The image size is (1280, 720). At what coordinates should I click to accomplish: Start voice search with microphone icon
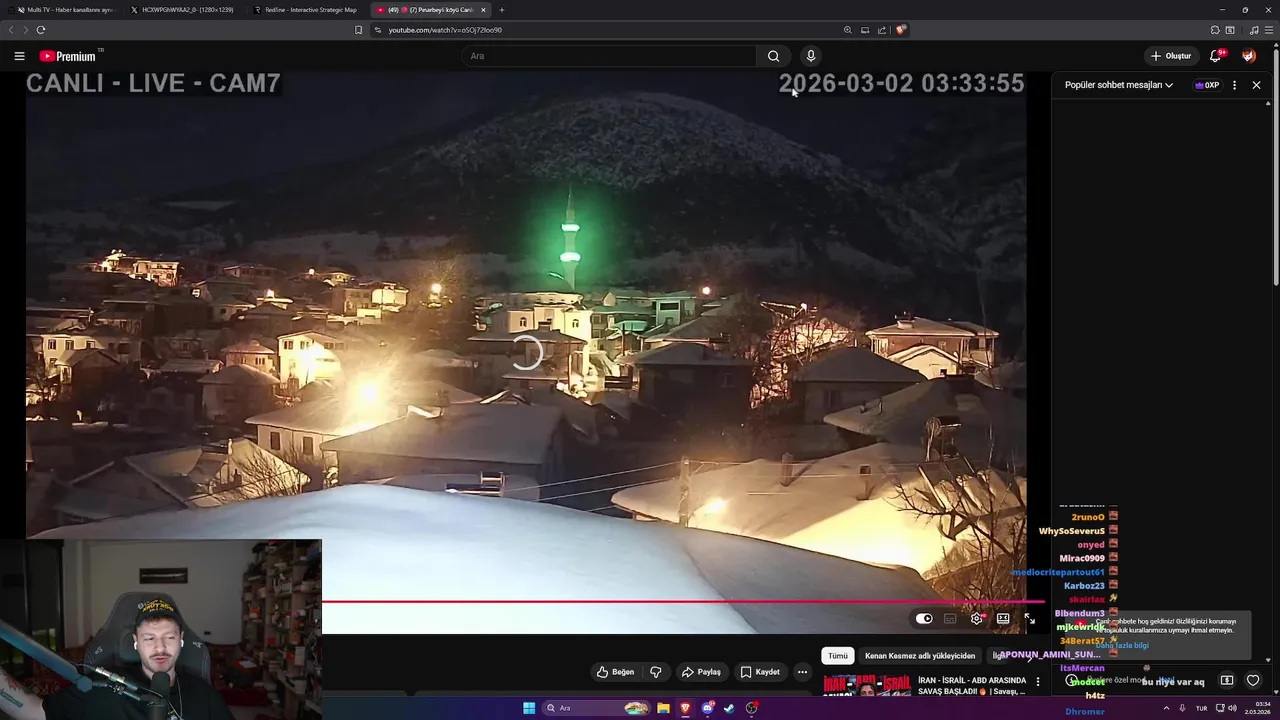pos(811,56)
